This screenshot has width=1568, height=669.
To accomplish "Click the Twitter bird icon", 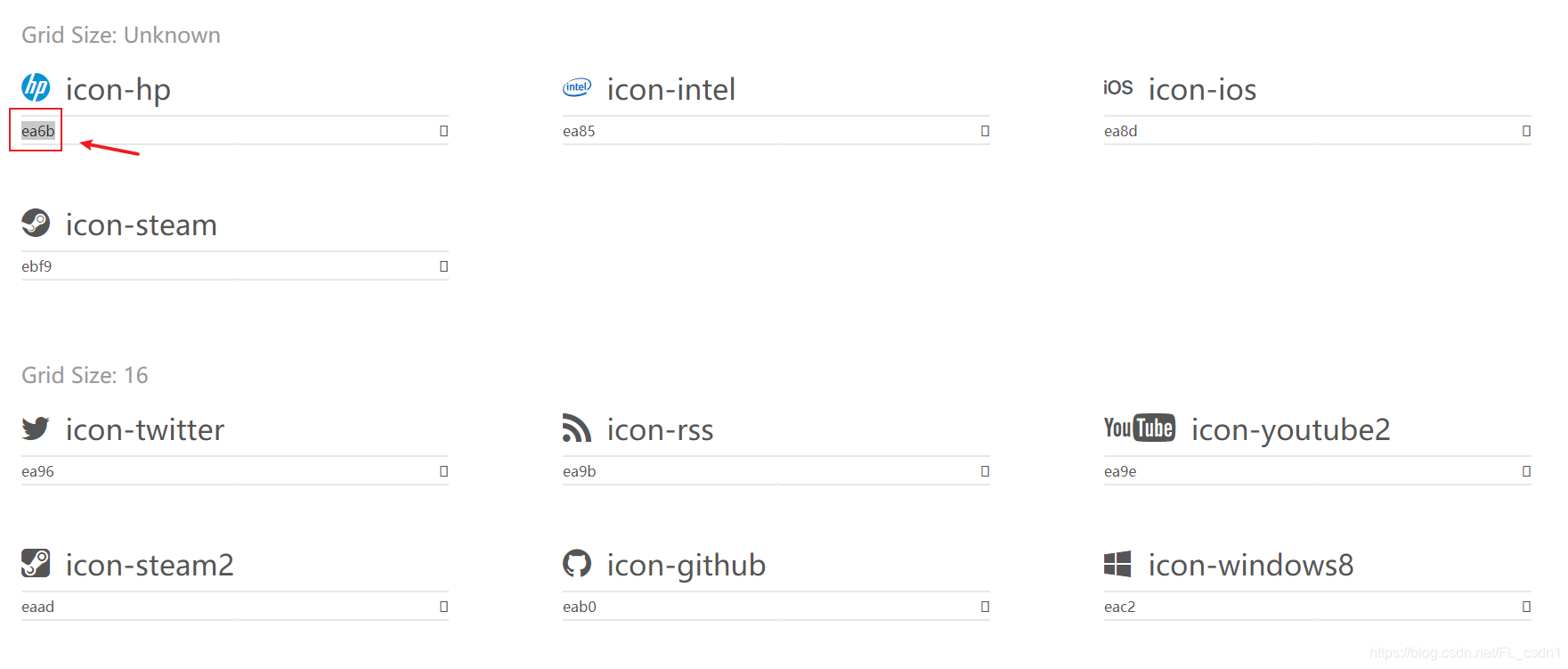I will tap(36, 428).
